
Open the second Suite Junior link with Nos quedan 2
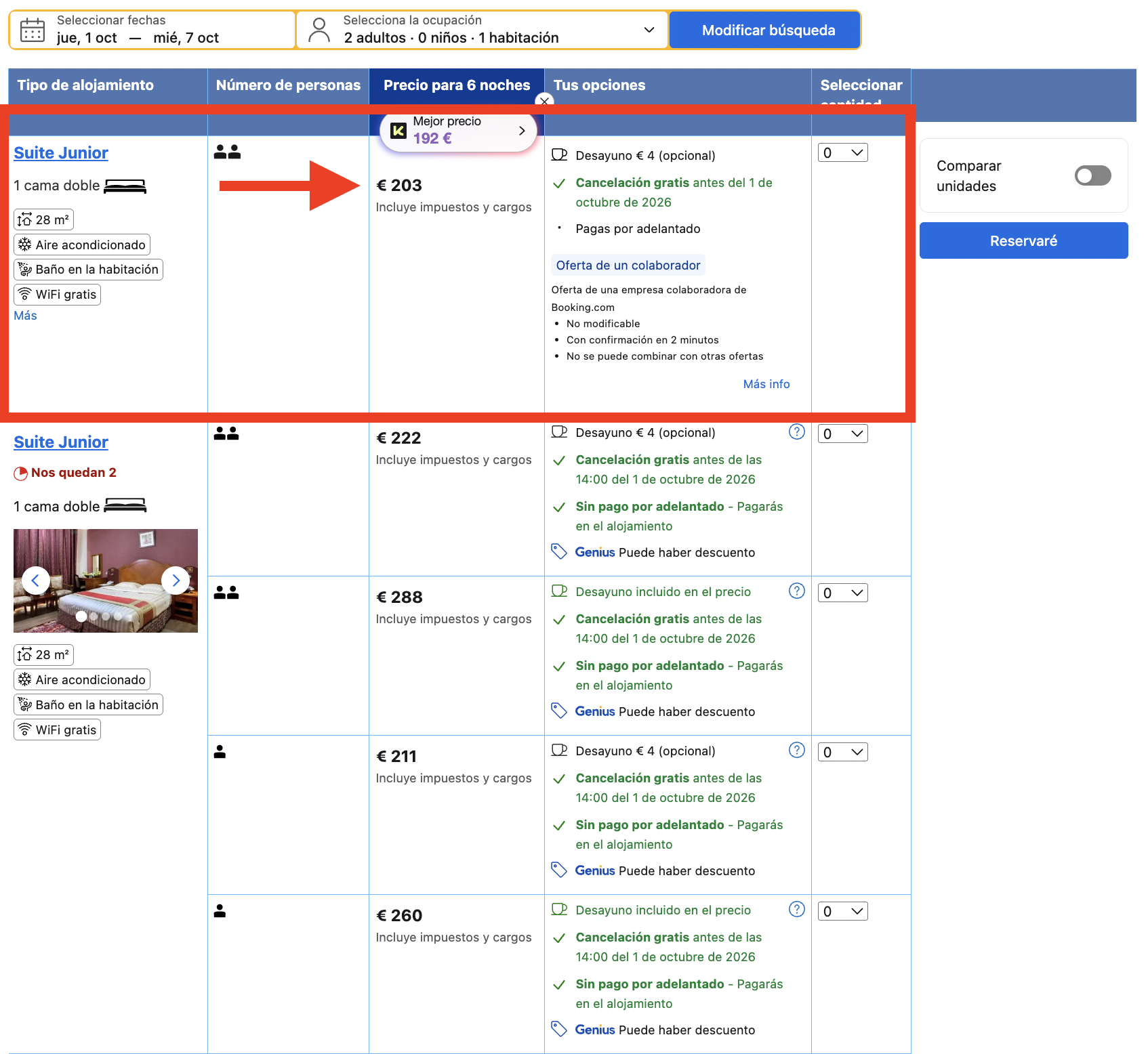click(61, 442)
